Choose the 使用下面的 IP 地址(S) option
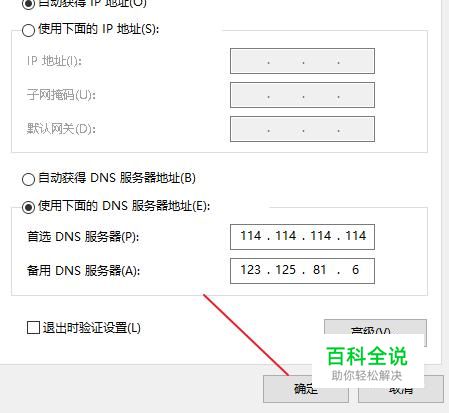This screenshot has height=413, width=449. 28,30
